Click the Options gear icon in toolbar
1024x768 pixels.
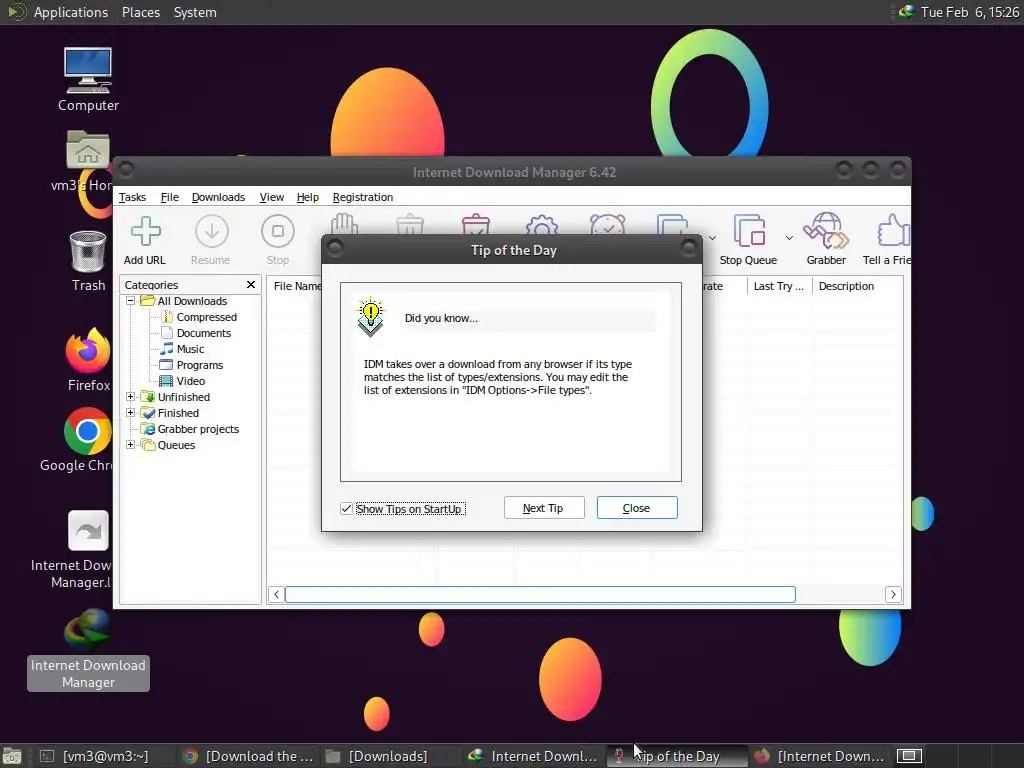pos(541,225)
